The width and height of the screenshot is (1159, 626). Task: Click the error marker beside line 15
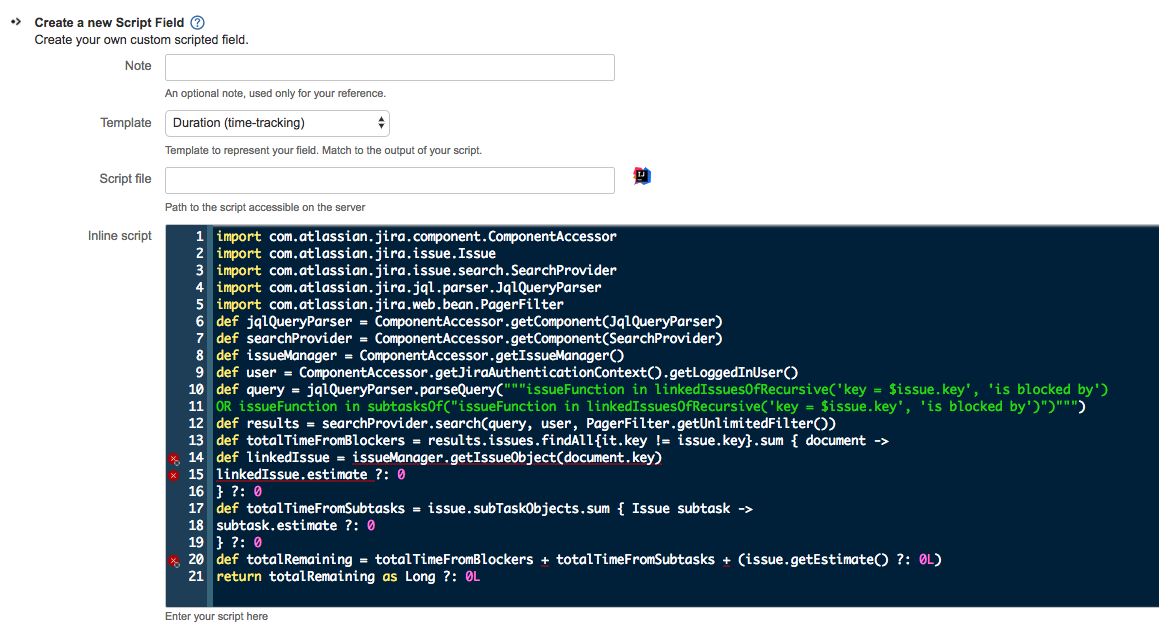[173, 474]
